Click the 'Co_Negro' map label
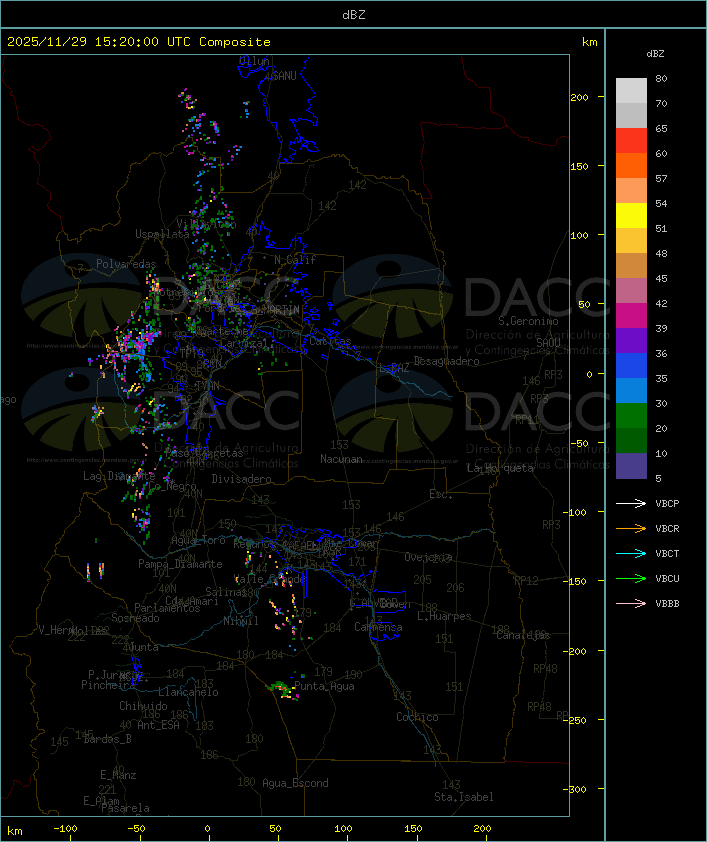The height and width of the screenshot is (842, 707). pyautogui.click(x=172, y=486)
